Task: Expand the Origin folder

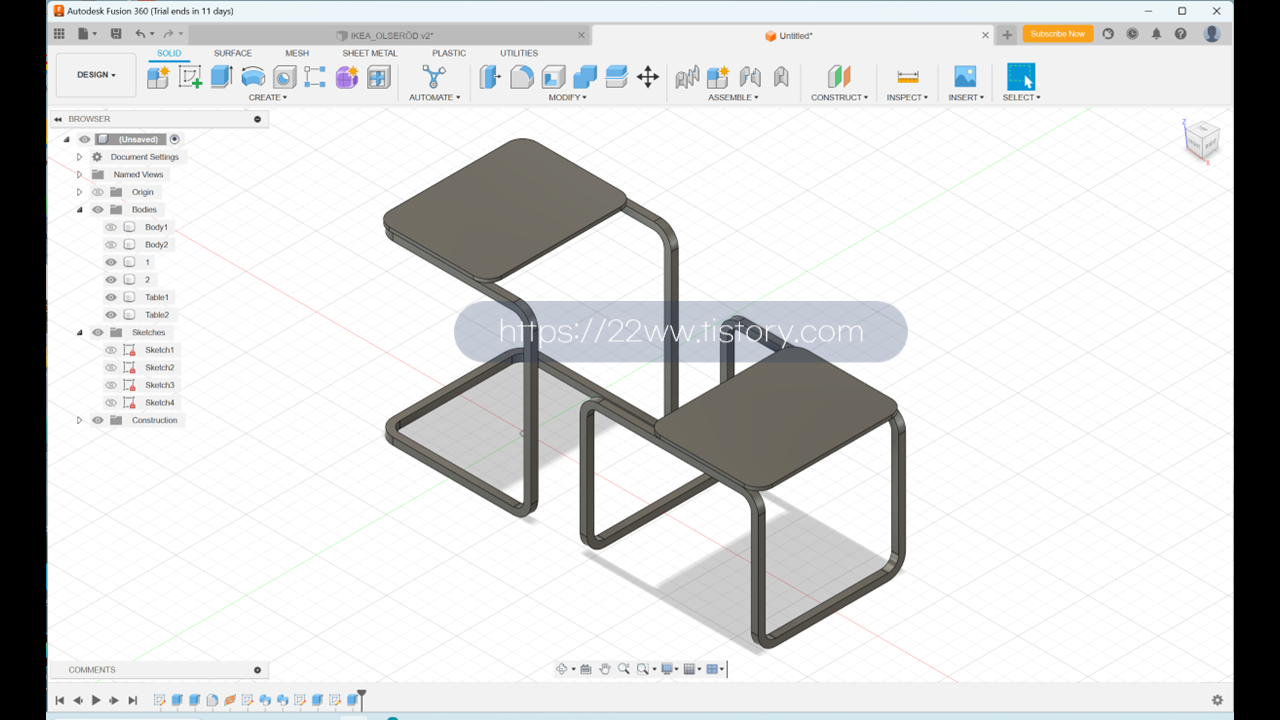Action: [x=79, y=192]
